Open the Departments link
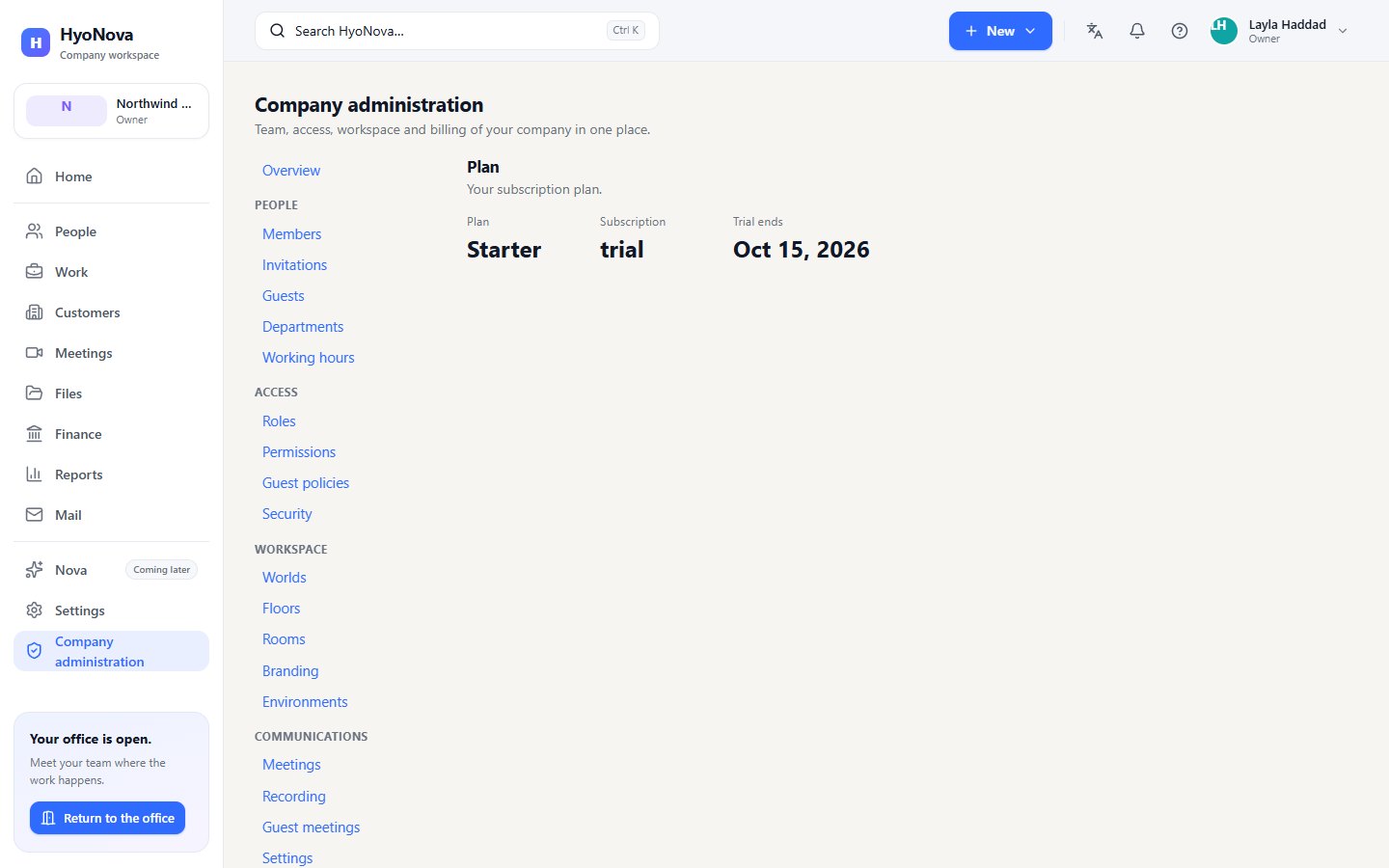The image size is (1389, 868). click(303, 327)
